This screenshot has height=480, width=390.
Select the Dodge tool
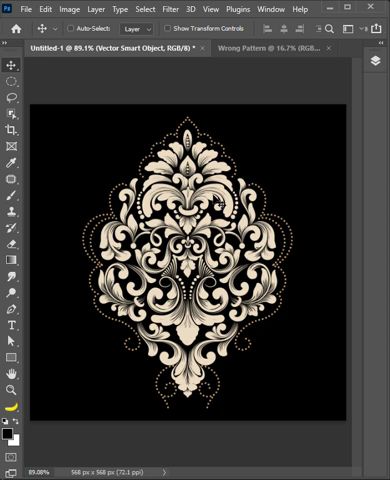[11, 293]
